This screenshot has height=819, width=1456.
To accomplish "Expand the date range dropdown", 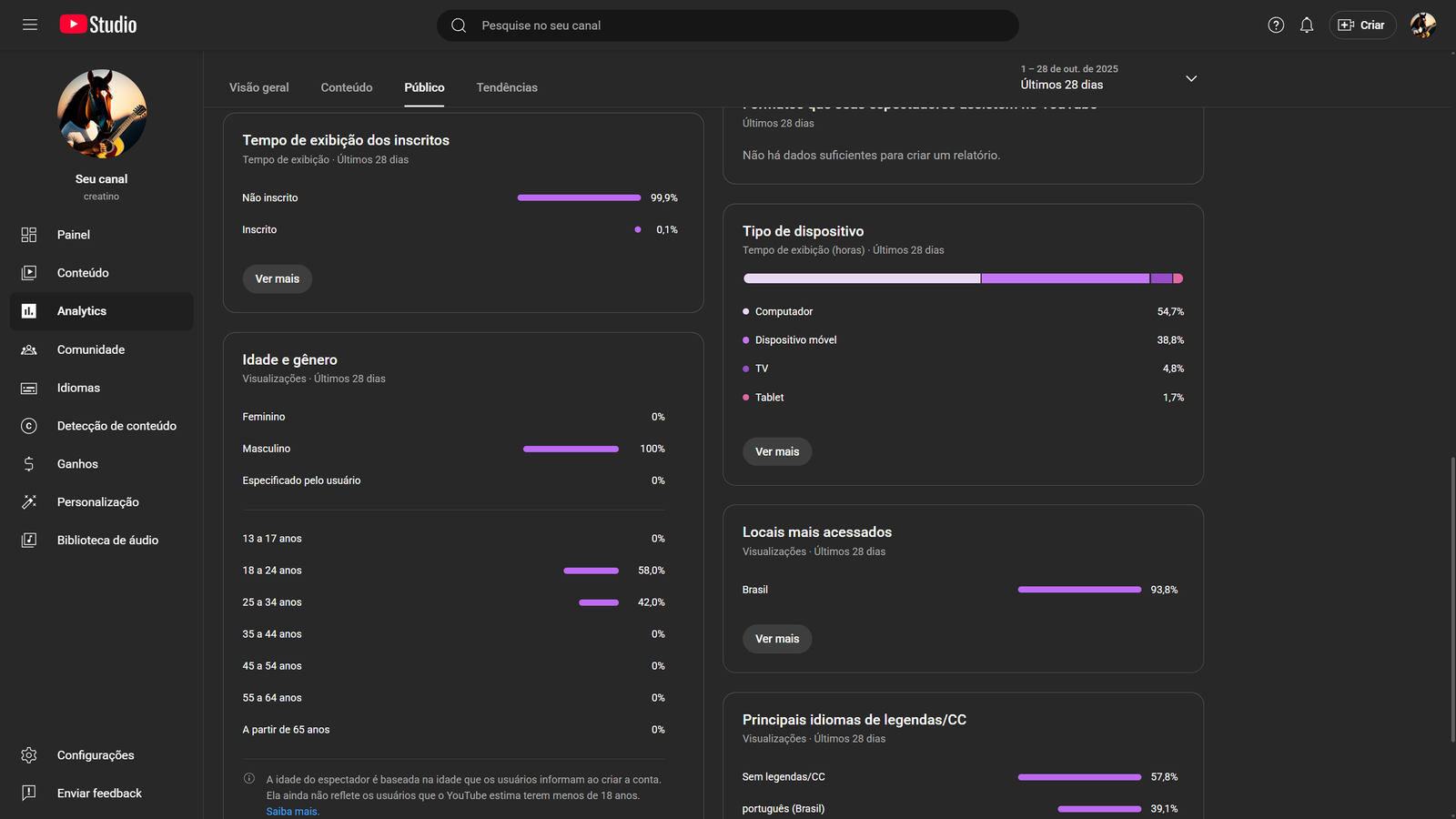I will click(x=1190, y=78).
